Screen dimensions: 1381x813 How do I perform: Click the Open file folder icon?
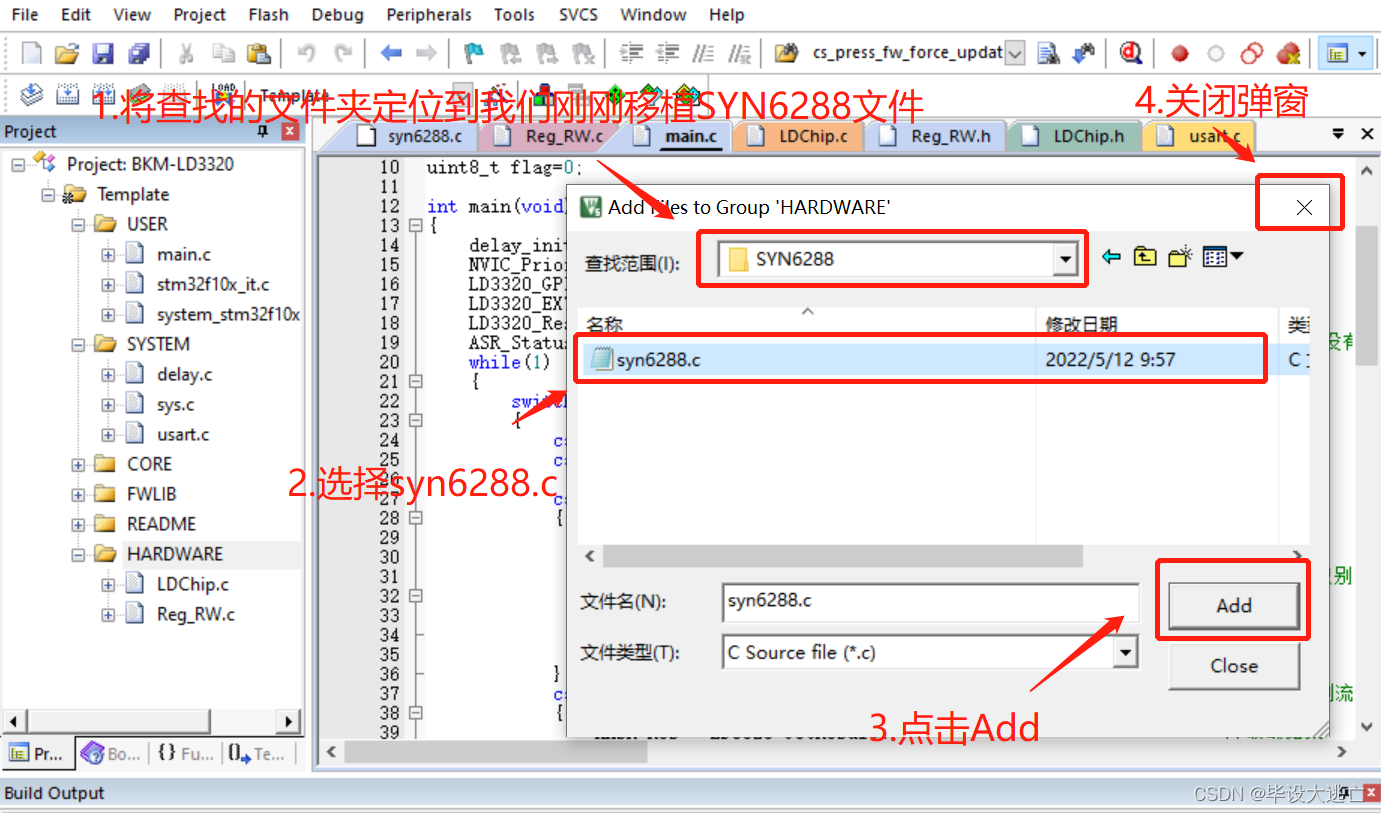pyautogui.click(x=66, y=53)
